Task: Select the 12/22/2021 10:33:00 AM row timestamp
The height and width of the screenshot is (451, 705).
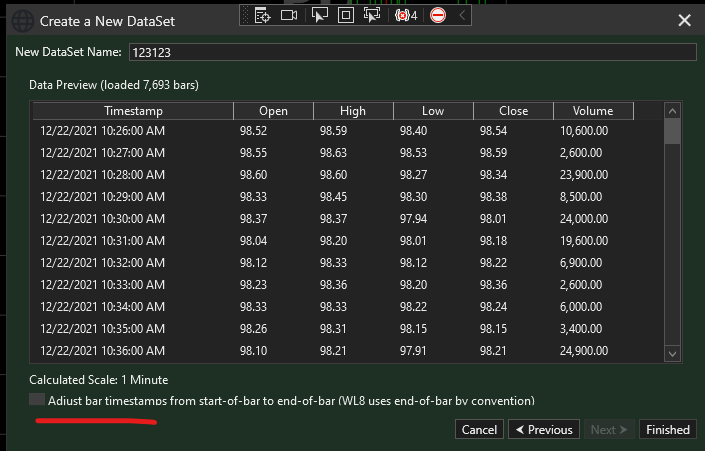Action: [103, 285]
